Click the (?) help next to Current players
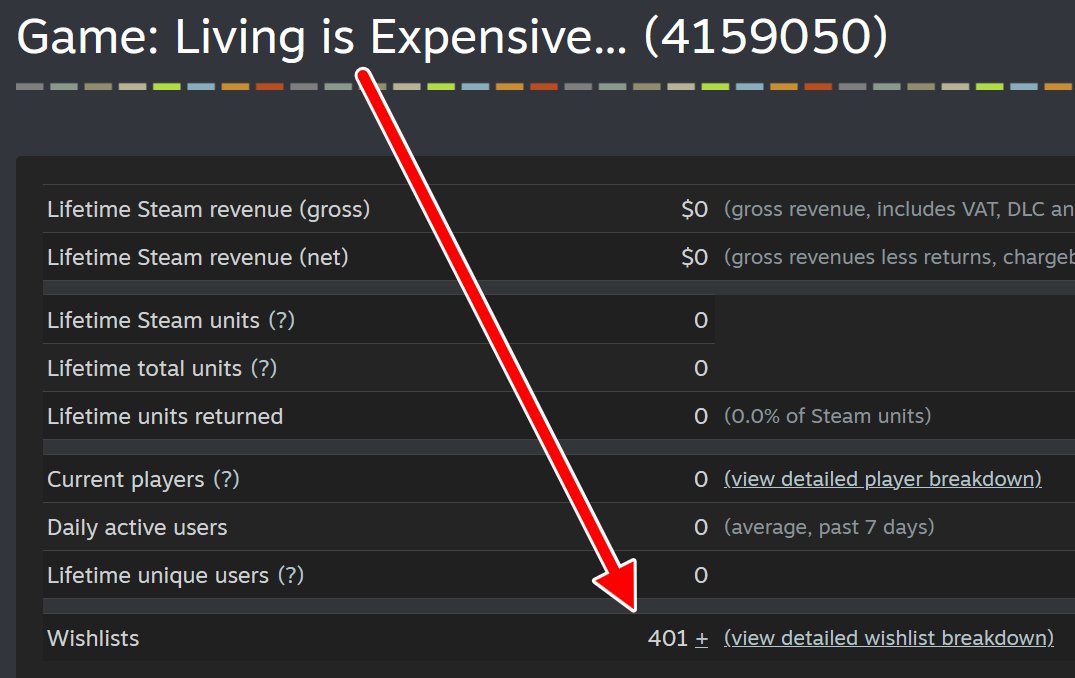The height and width of the screenshot is (678, 1075). (226, 479)
